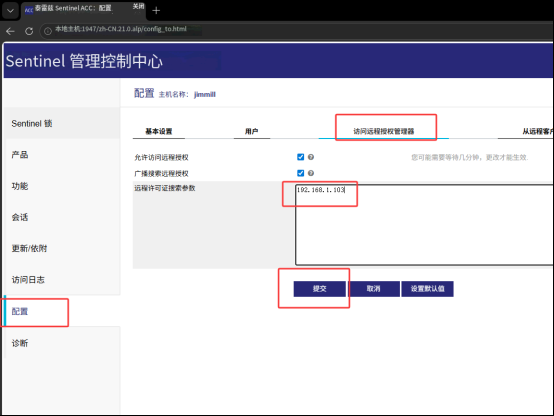This screenshot has width=554, height=416.
Task: Open the 更新/依附 sidebar item
Action: [61, 248]
